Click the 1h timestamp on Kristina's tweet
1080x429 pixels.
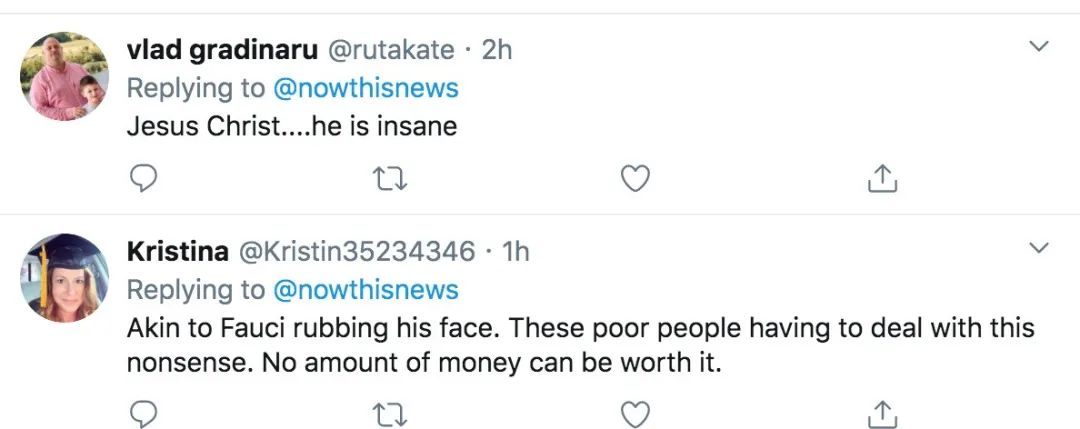coord(515,251)
